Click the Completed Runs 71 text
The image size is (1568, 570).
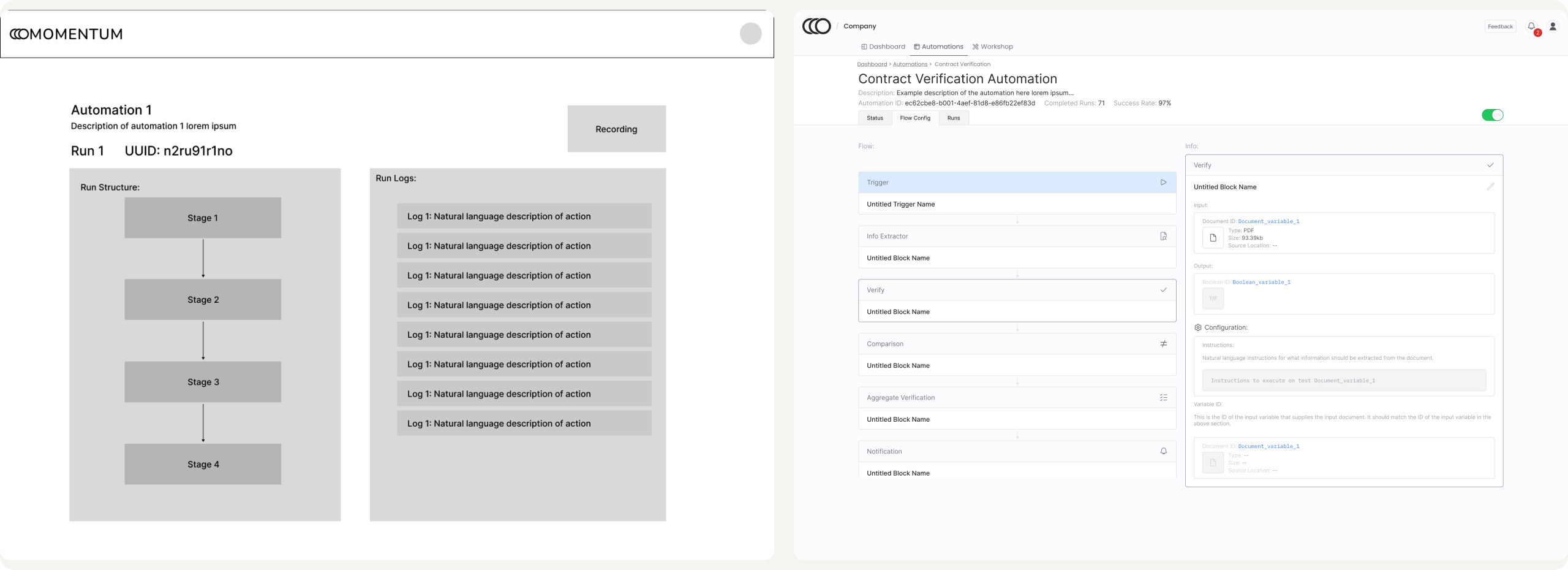[x=1074, y=103]
